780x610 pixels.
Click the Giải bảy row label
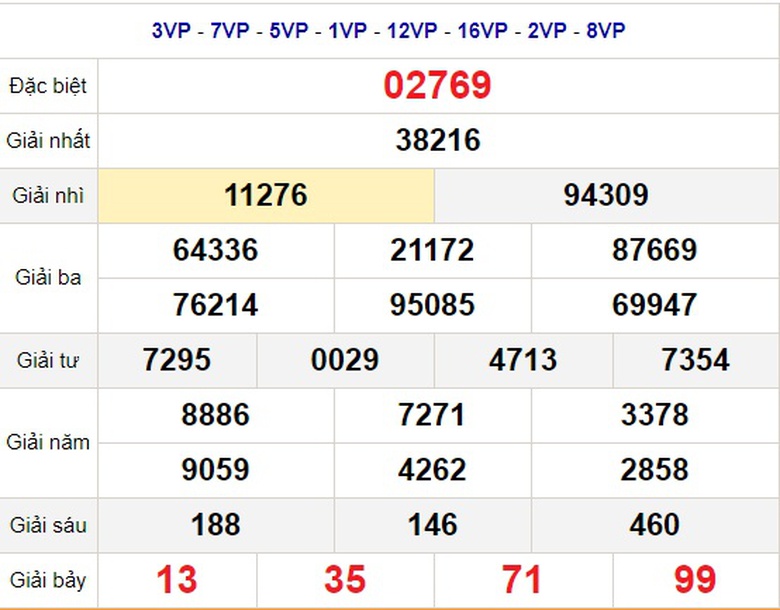(48, 580)
